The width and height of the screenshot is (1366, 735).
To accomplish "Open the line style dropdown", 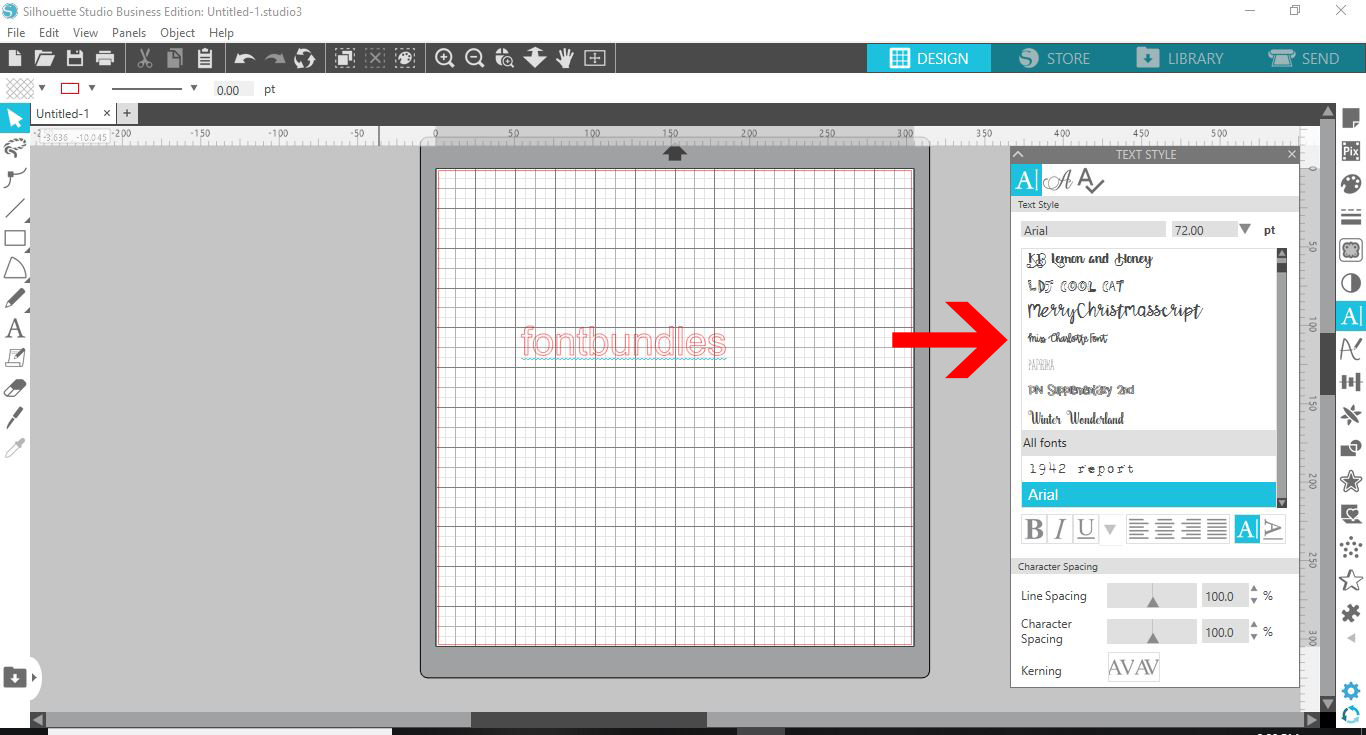I will click(193, 88).
